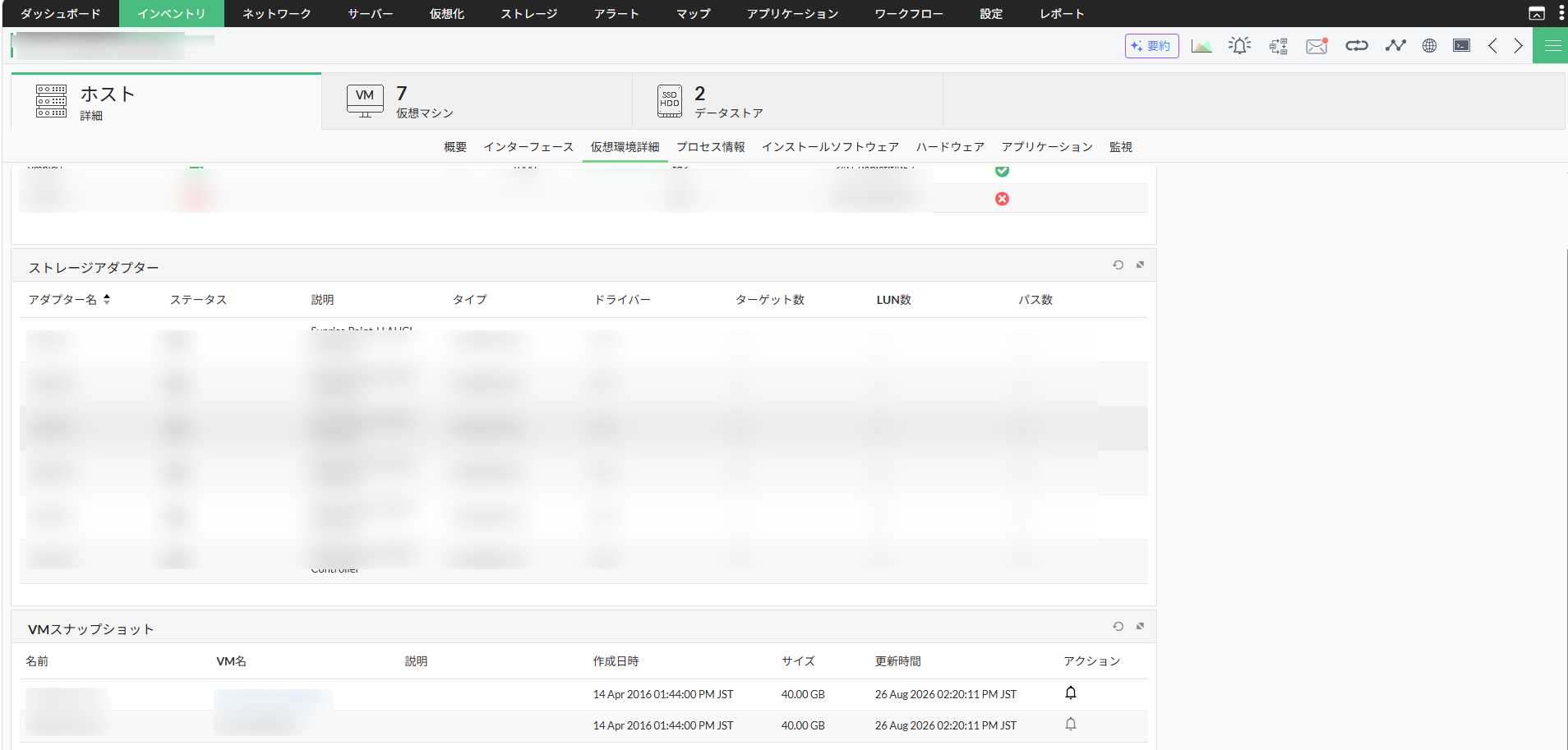Refresh the VMスナップショット panel
The height and width of the screenshot is (750, 1568).
[1118, 626]
